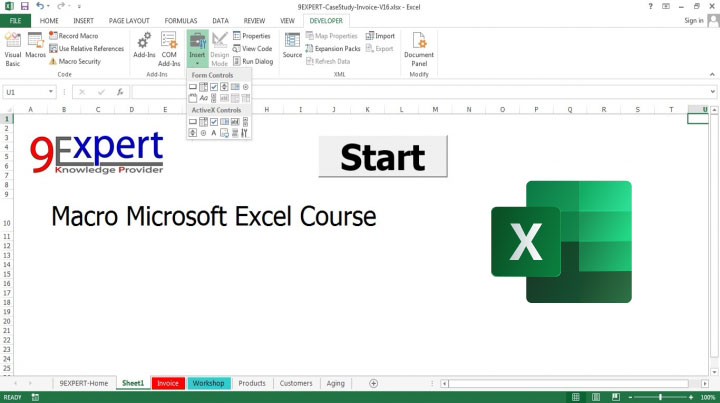Customize the Quick Access Toolbar dropdown
Image resolution: width=720 pixels, height=403 pixels.
pyautogui.click(x=79, y=6)
